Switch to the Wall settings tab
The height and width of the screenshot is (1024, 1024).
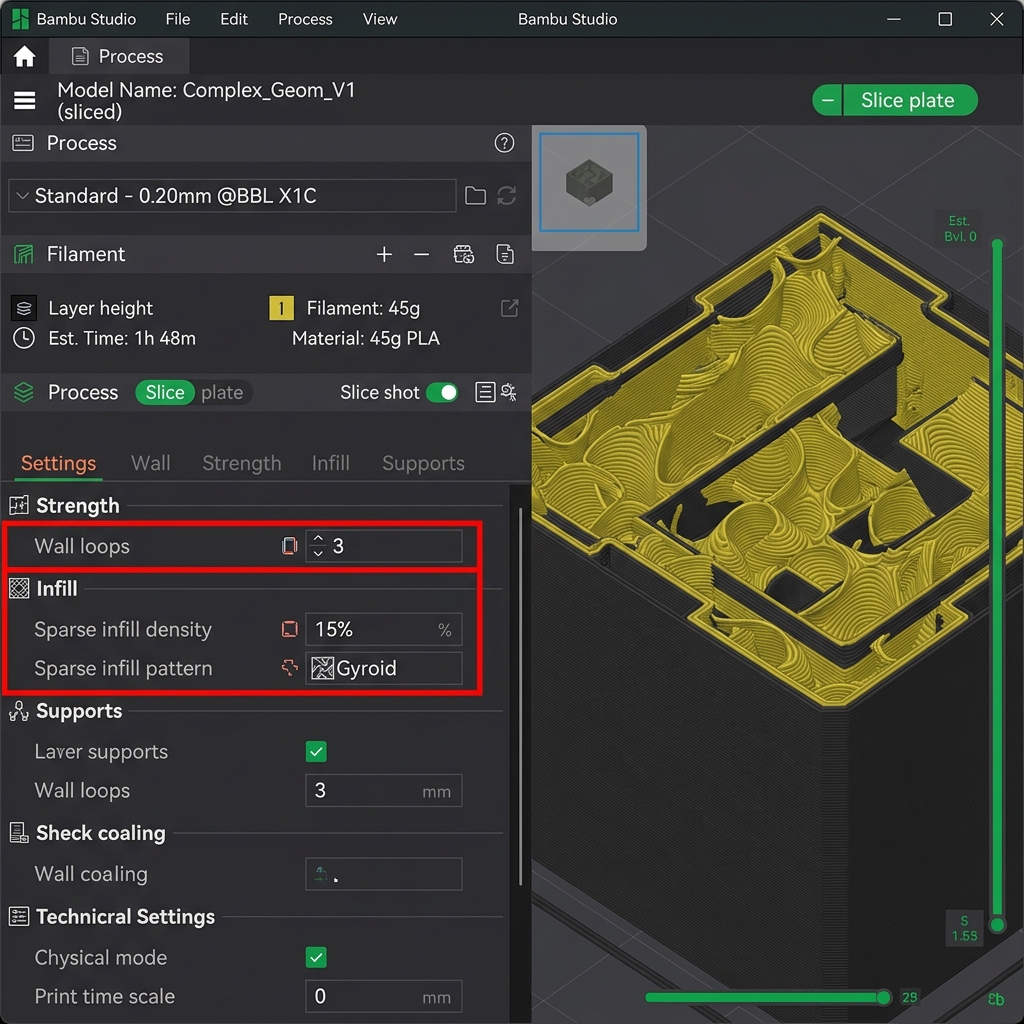(151, 463)
